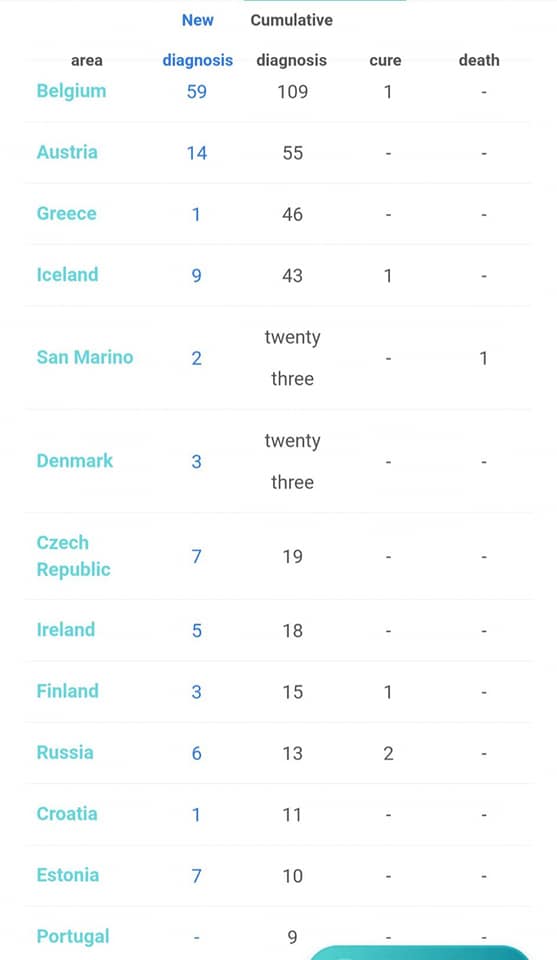Open the Belgium country link
Screen dimensions: 557x960
[71, 91]
